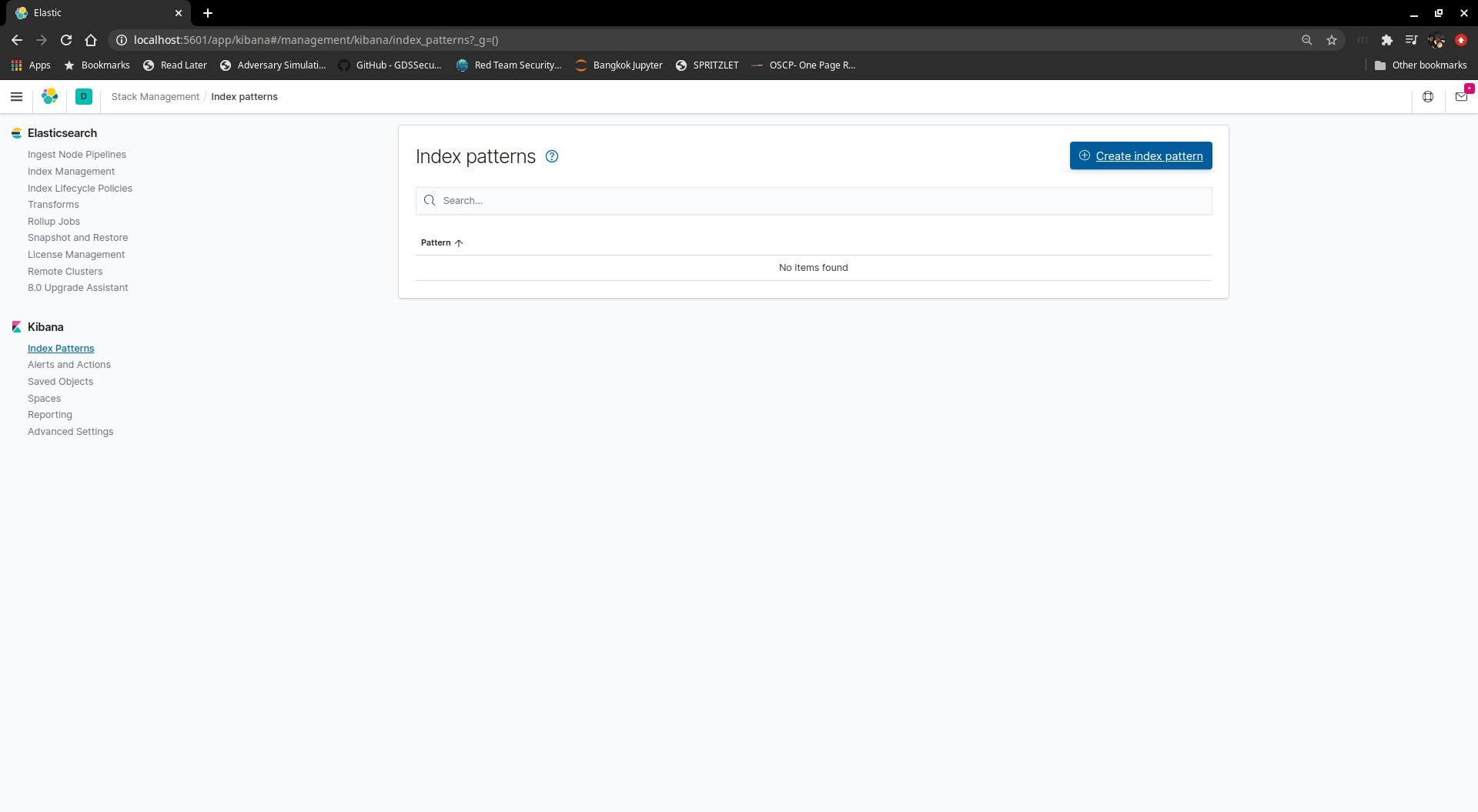This screenshot has width=1478, height=812.
Task: Open the GitHub GDSSecurity bookmark
Action: click(390, 65)
